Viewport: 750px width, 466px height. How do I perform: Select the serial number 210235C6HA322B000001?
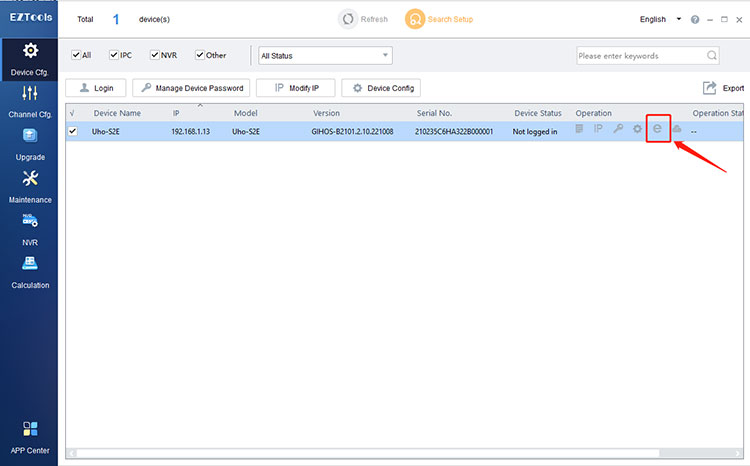click(454, 132)
